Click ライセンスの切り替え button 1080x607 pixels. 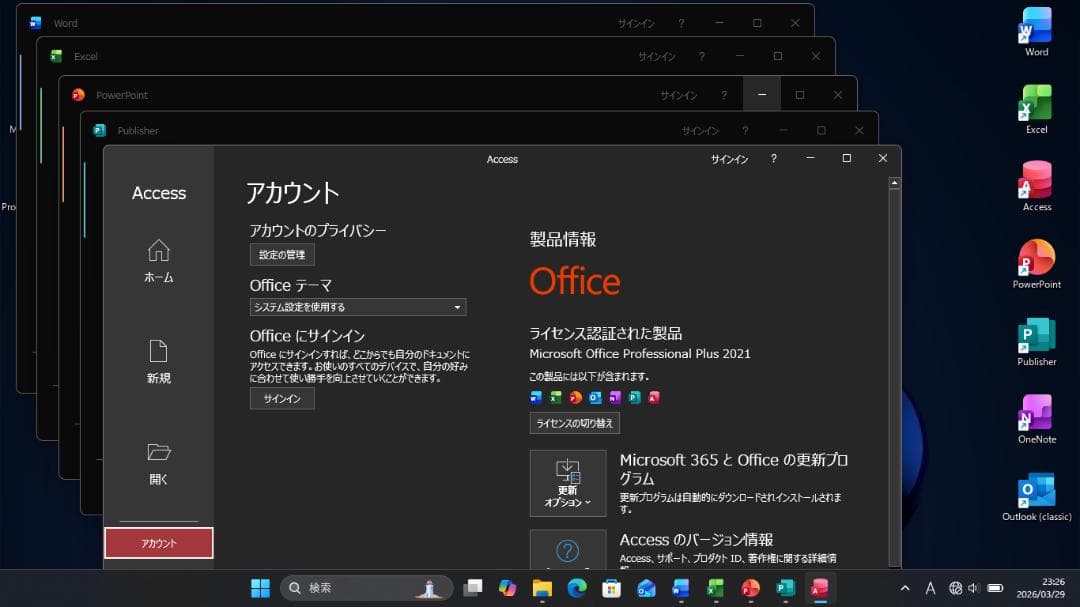[574, 423]
